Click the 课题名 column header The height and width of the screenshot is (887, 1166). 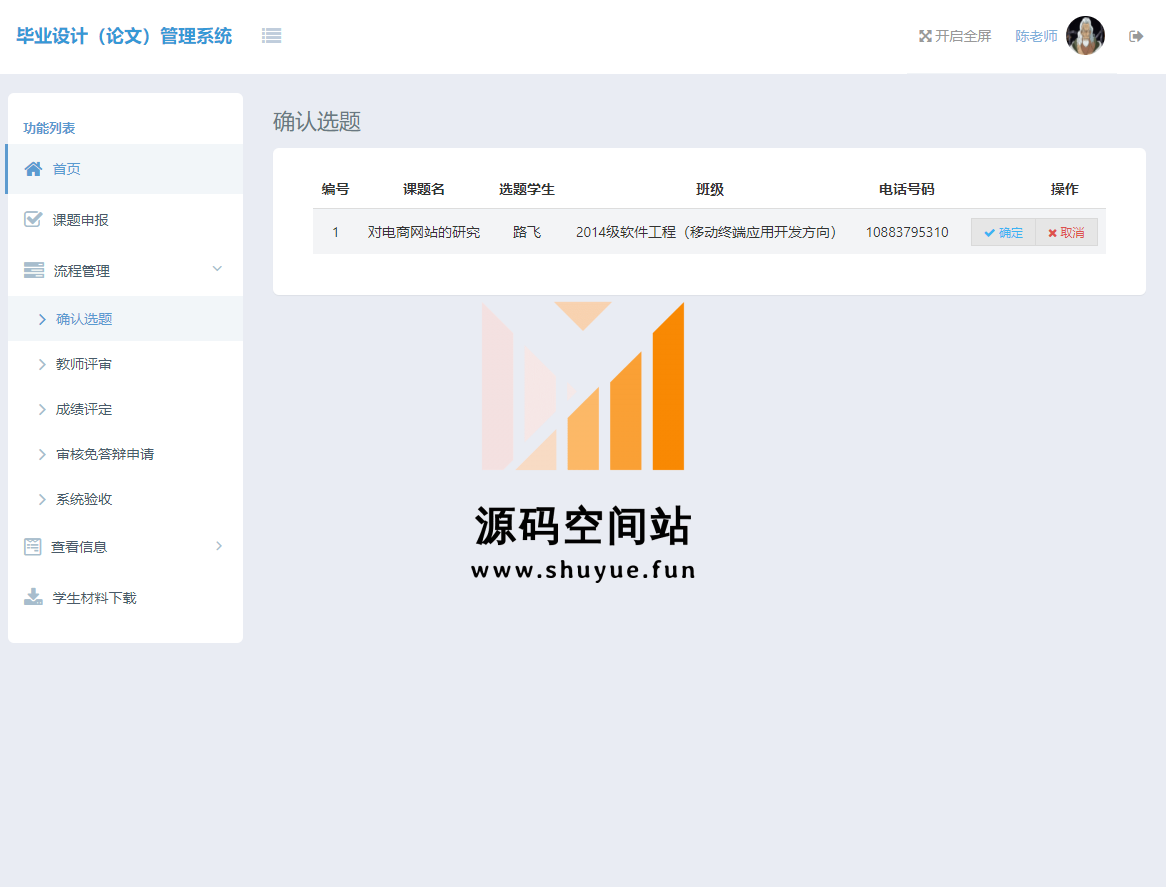pyautogui.click(x=424, y=190)
